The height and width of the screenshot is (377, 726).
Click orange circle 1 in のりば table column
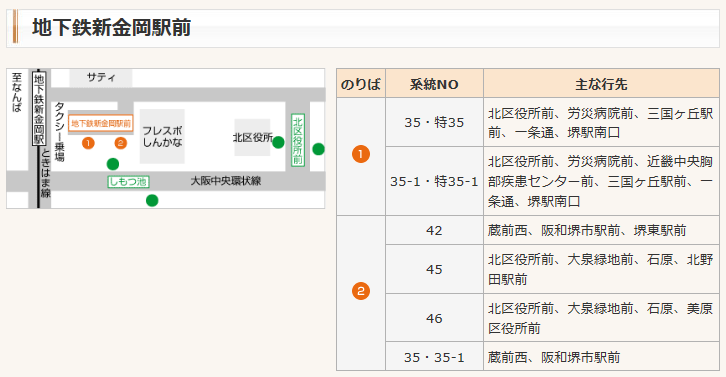[x=361, y=154]
